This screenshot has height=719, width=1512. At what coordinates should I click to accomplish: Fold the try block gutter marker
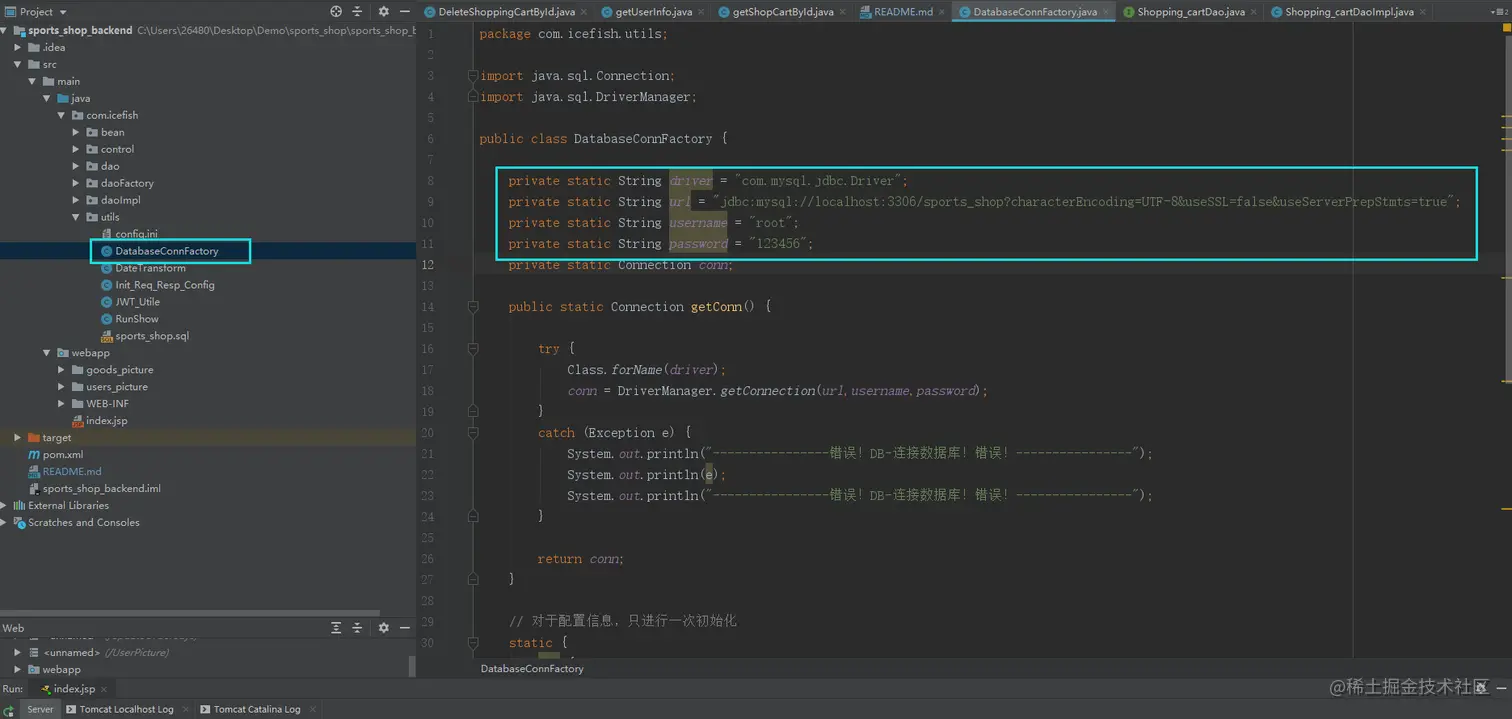(473, 349)
